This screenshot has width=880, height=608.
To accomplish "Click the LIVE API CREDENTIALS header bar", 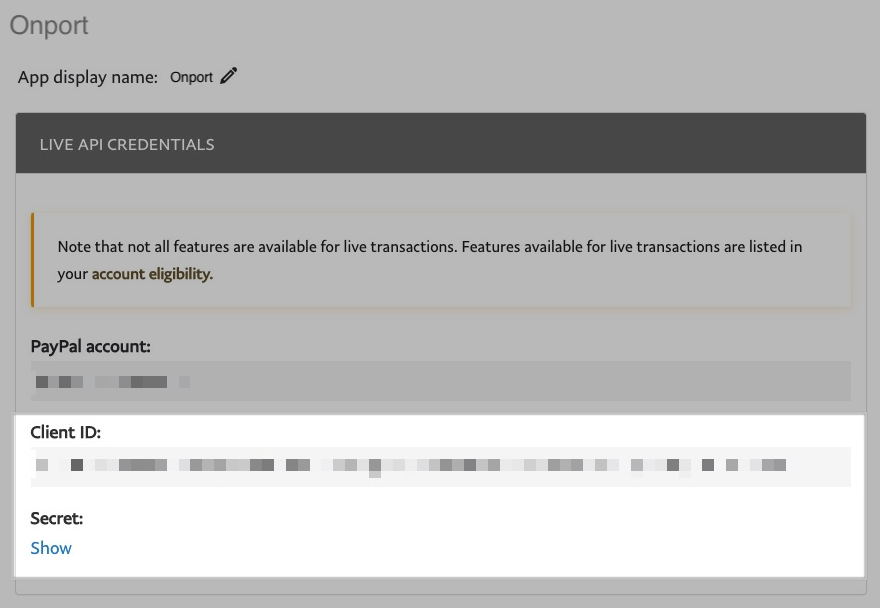I will [x=440, y=144].
